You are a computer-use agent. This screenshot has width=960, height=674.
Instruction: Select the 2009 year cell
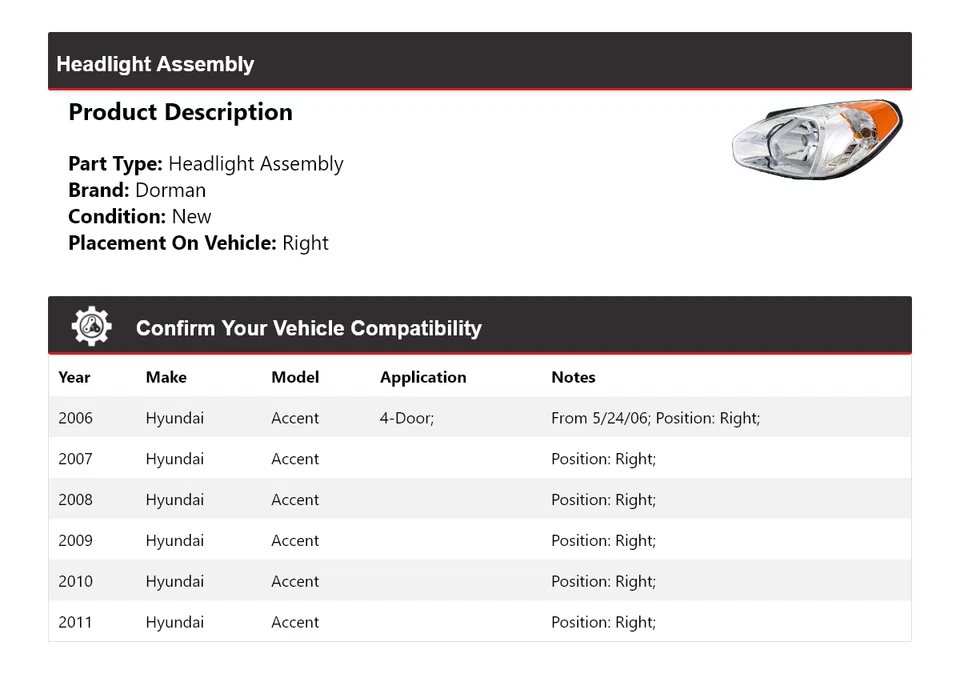tap(75, 541)
